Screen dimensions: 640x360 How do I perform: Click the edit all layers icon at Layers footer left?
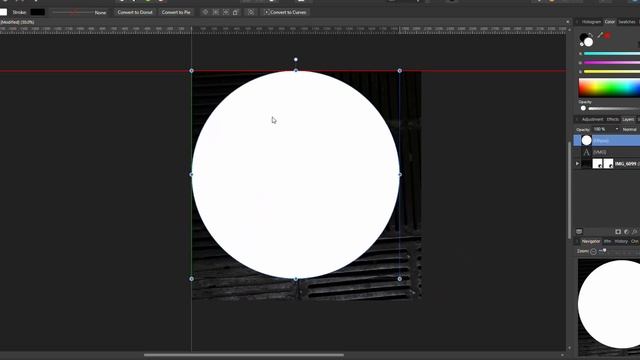[579, 232]
